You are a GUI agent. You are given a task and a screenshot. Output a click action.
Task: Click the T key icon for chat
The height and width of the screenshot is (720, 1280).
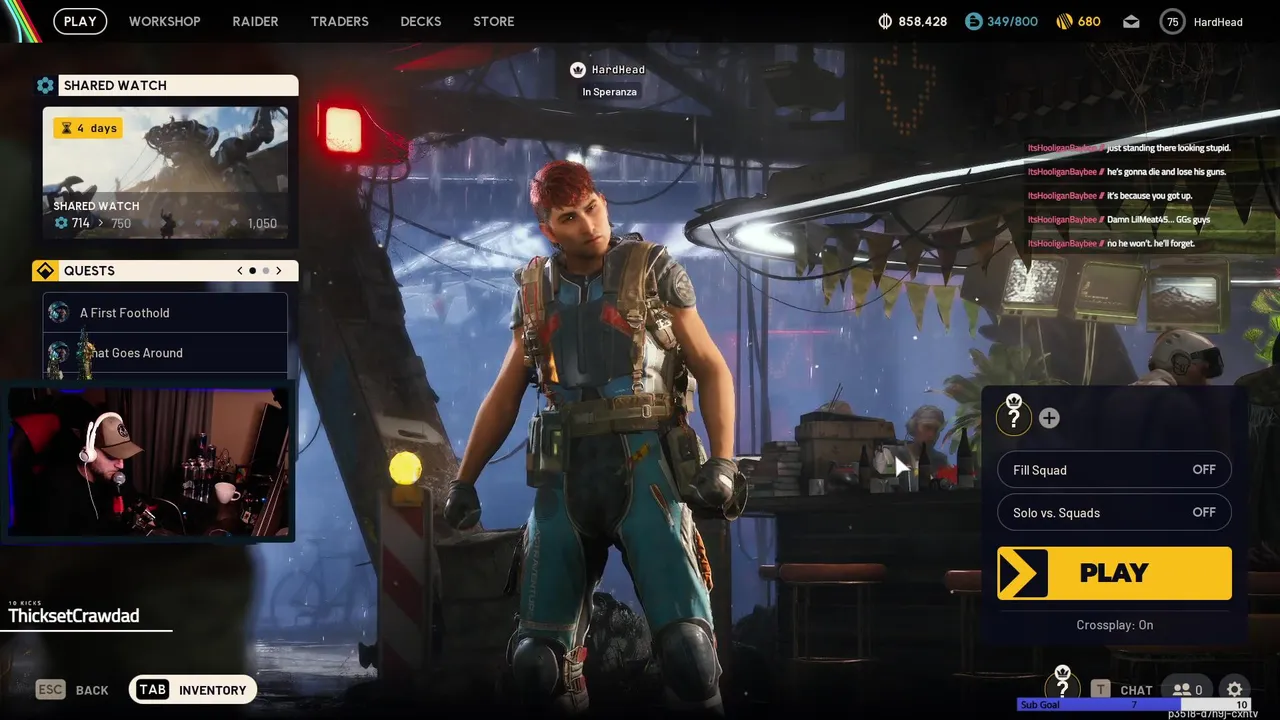[1100, 689]
